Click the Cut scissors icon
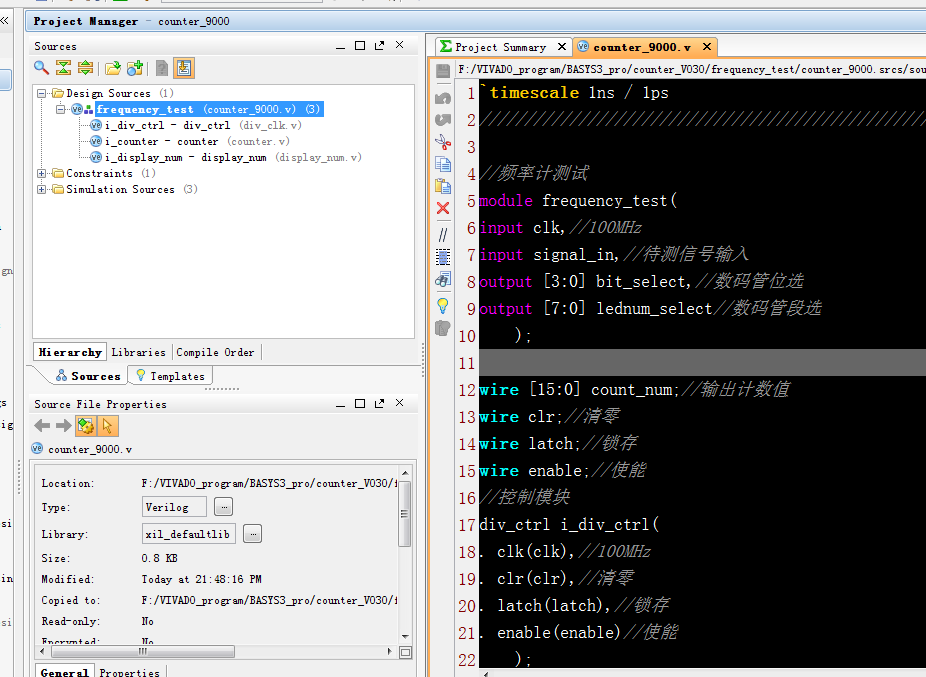926x677 pixels. tap(443, 142)
